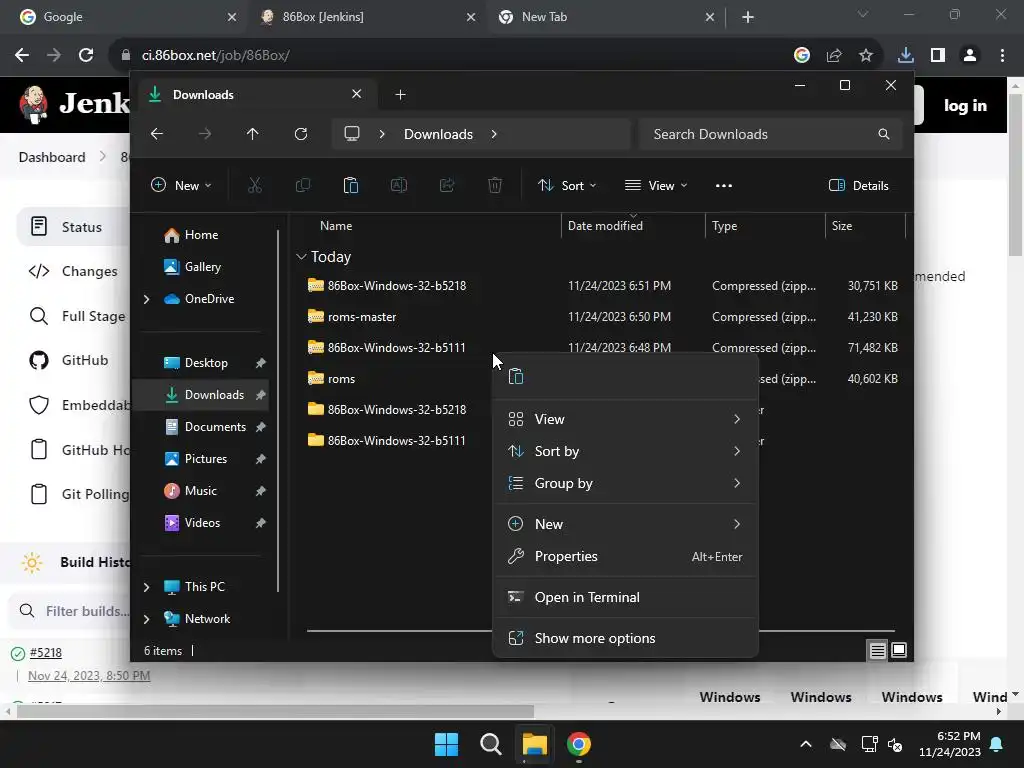Expand chevron after Downloads in breadcrumb
This screenshot has height=768, width=1024.
pyautogui.click(x=494, y=134)
